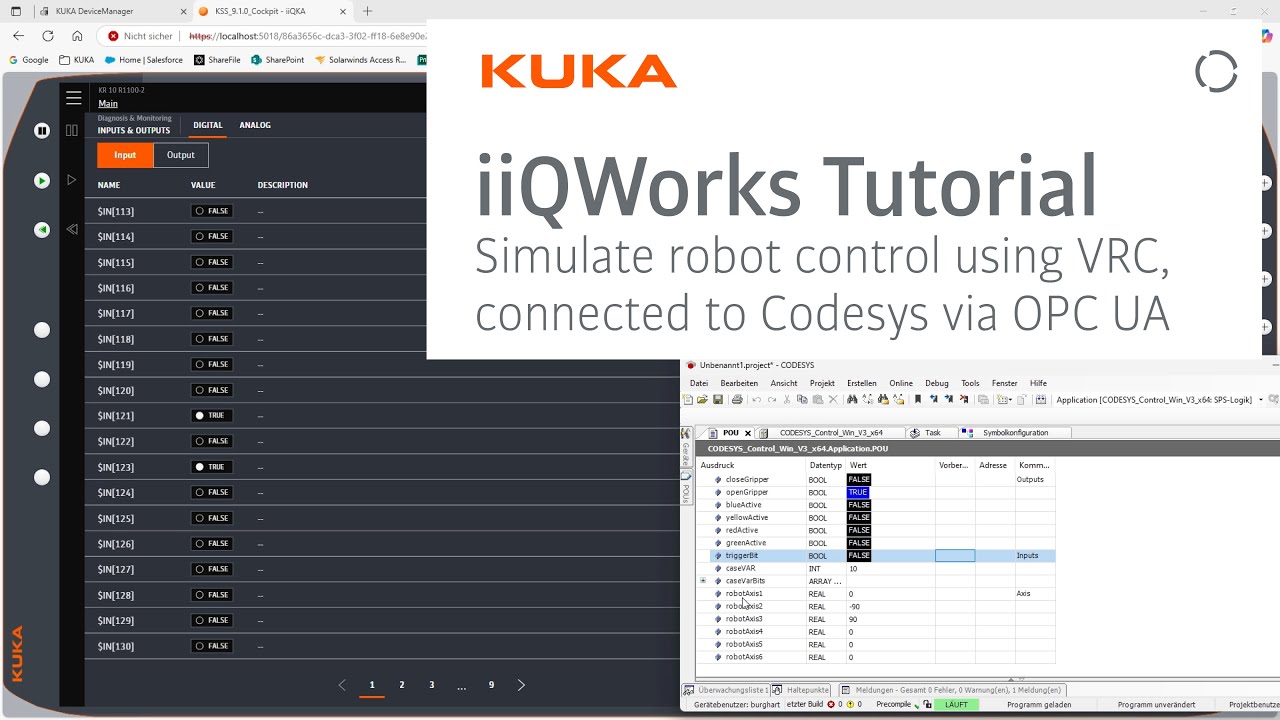The image size is (1280, 720).
Task: Click CODESYS new file toolbar icon
Action: pos(687,400)
